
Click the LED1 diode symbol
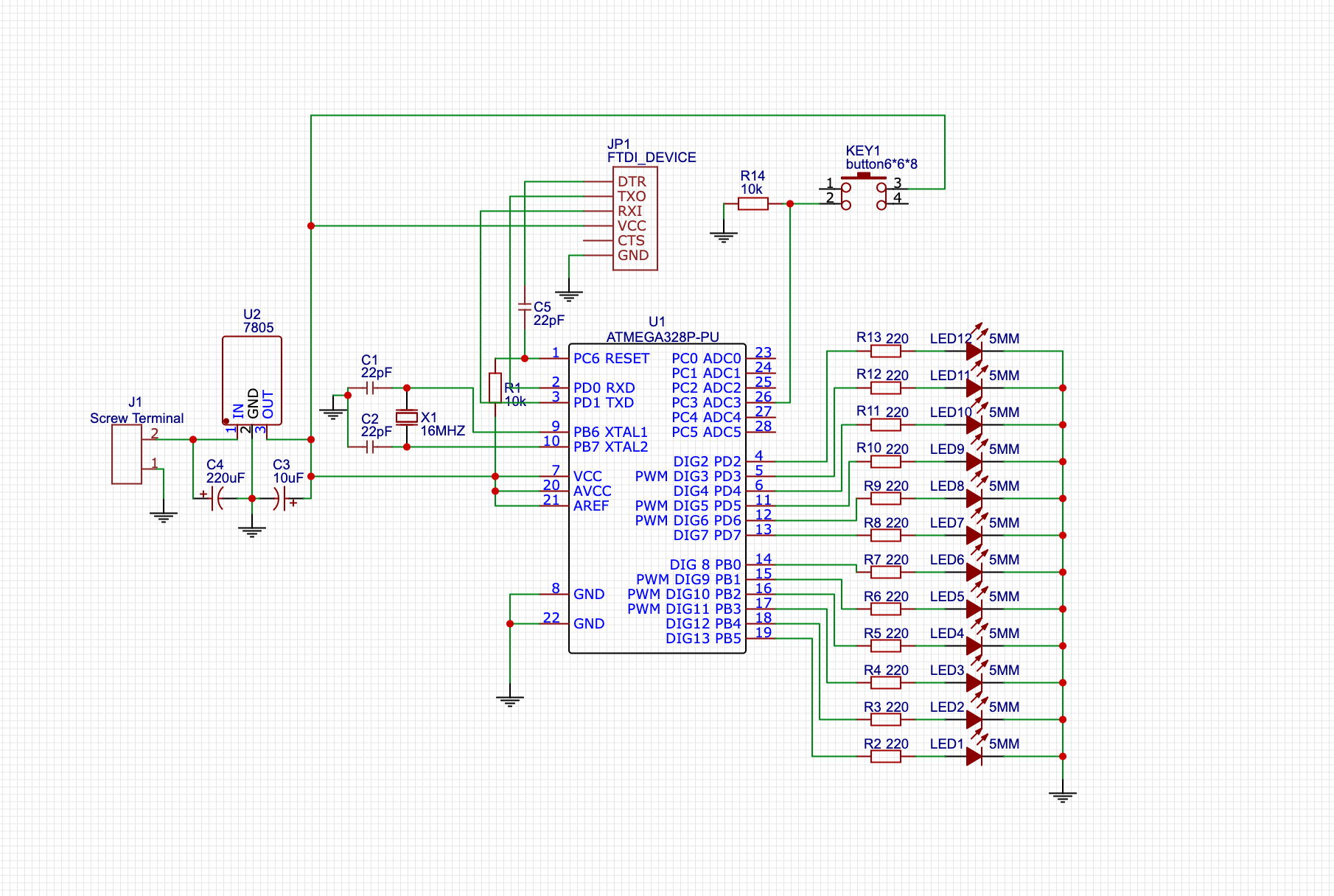click(974, 757)
